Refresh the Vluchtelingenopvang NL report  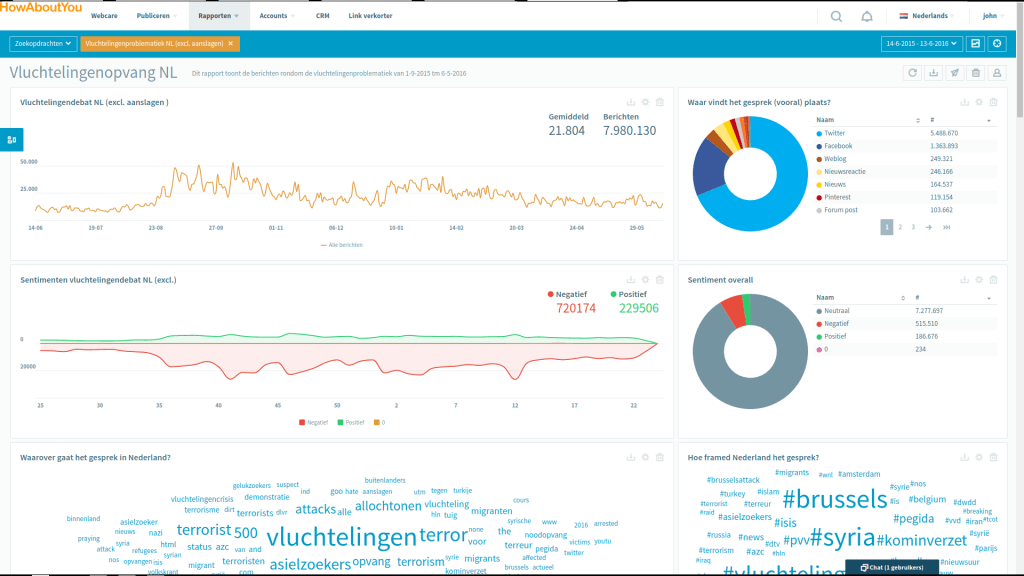(912, 73)
